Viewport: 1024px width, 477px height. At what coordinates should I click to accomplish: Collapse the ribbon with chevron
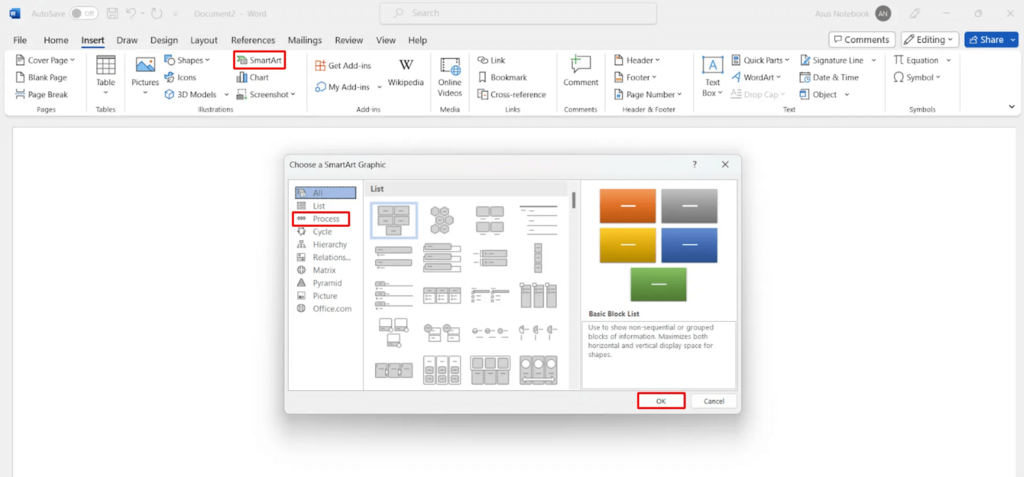[x=1012, y=107]
